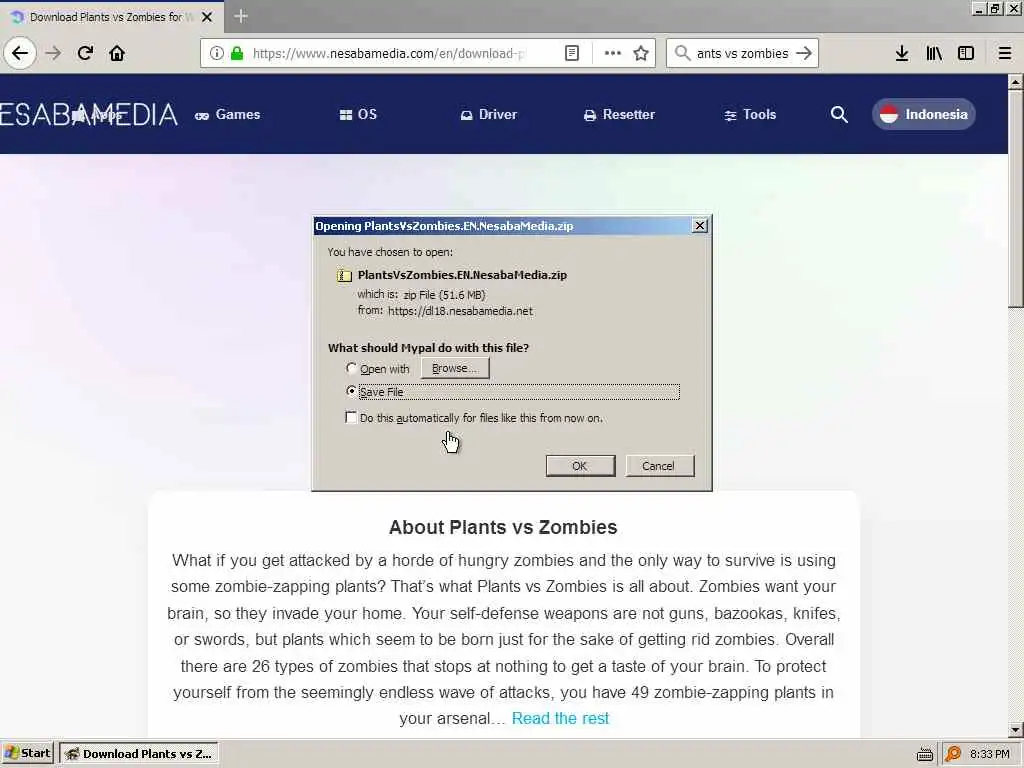Select the Save File radio option
The width and height of the screenshot is (1024, 768).
pos(351,391)
